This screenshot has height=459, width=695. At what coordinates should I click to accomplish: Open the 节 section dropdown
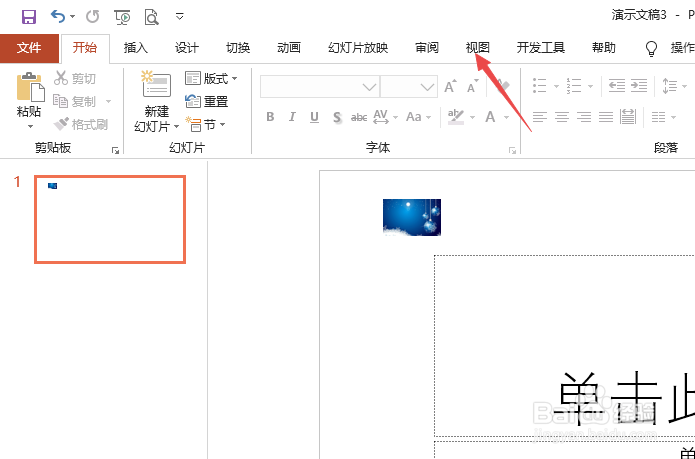206,125
